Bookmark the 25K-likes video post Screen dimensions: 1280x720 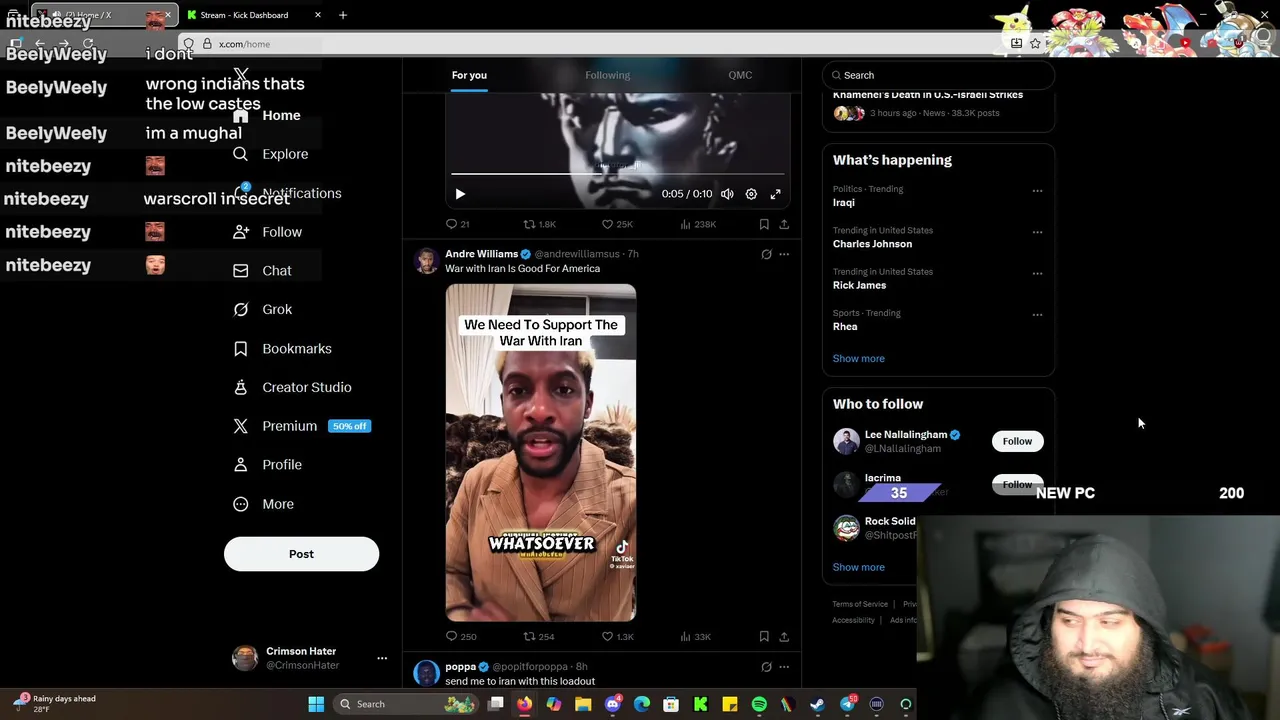(764, 224)
